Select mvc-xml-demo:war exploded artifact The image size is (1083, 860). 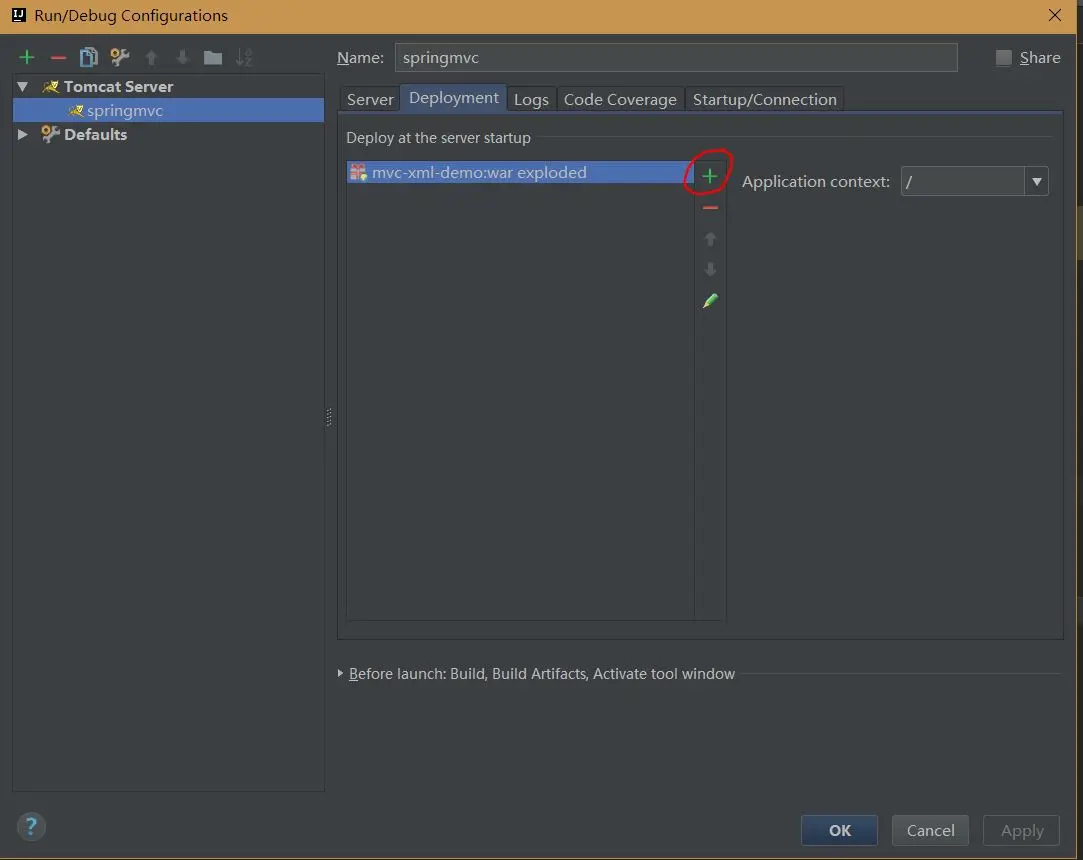pos(520,173)
